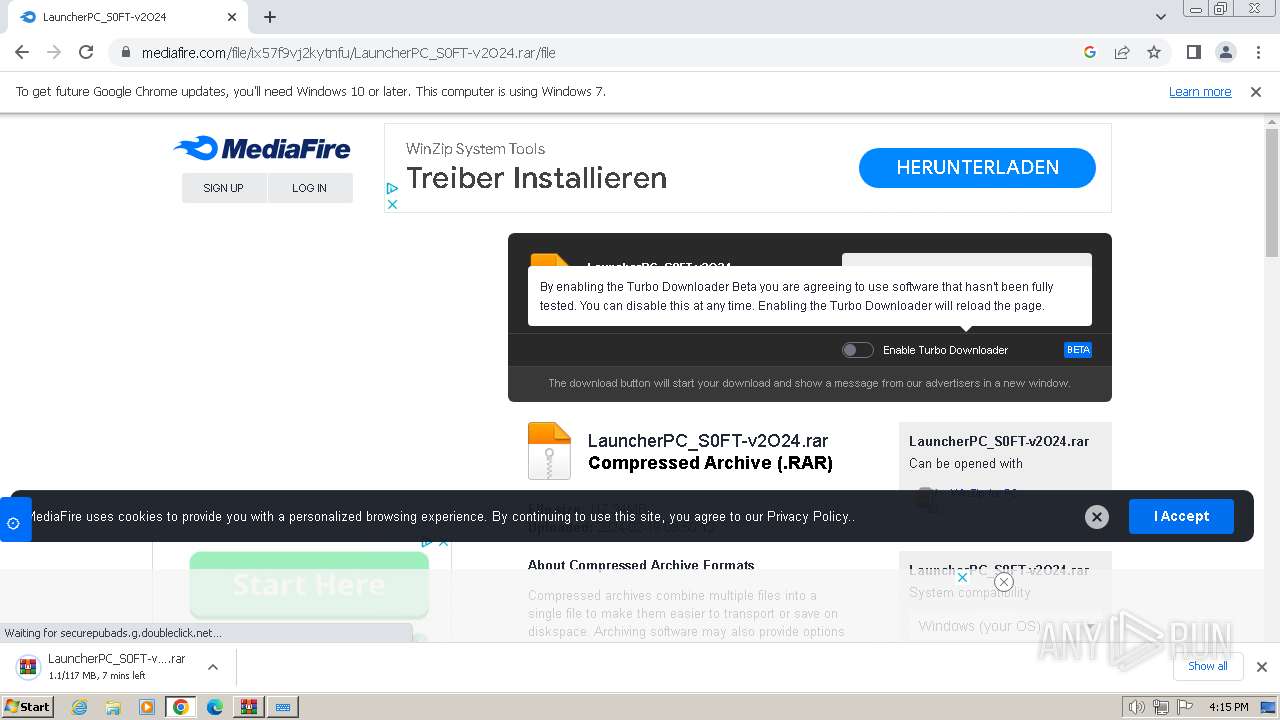Click the Start Here ad button
The image size is (1280, 720).
pyautogui.click(x=309, y=585)
